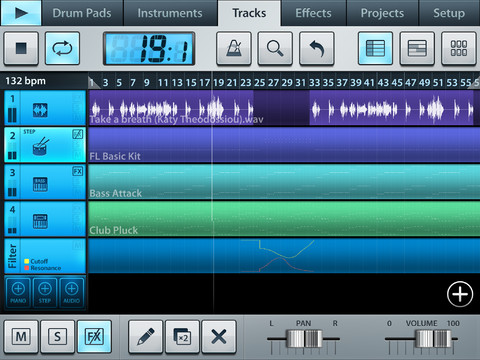480x360 pixels.
Task: Select the Tracks tab
Action: click(x=249, y=13)
